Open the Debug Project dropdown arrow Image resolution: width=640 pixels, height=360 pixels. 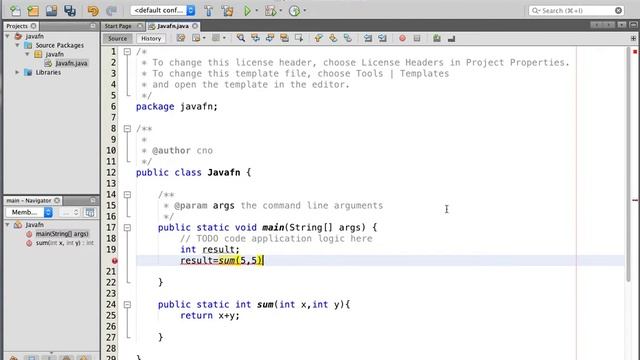point(280,10)
